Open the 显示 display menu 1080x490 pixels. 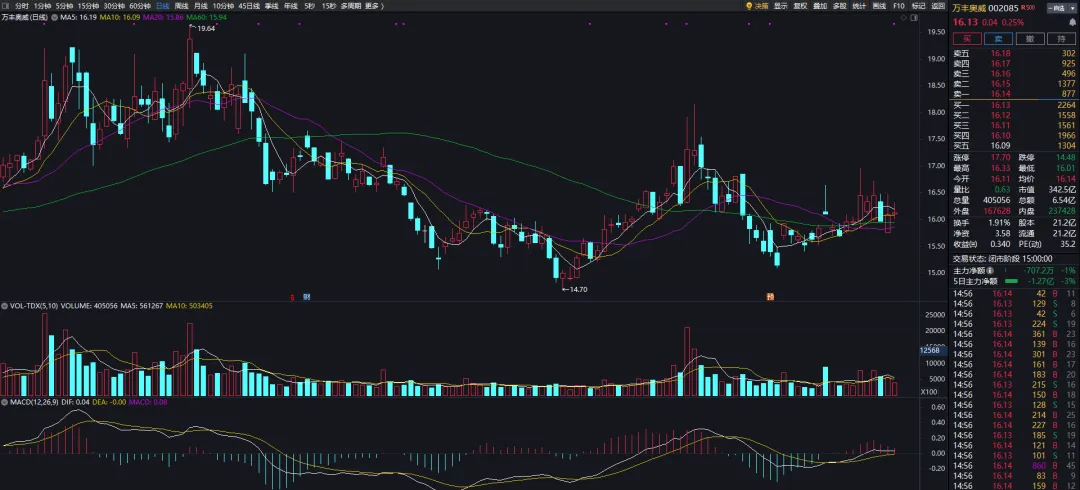(780, 6)
